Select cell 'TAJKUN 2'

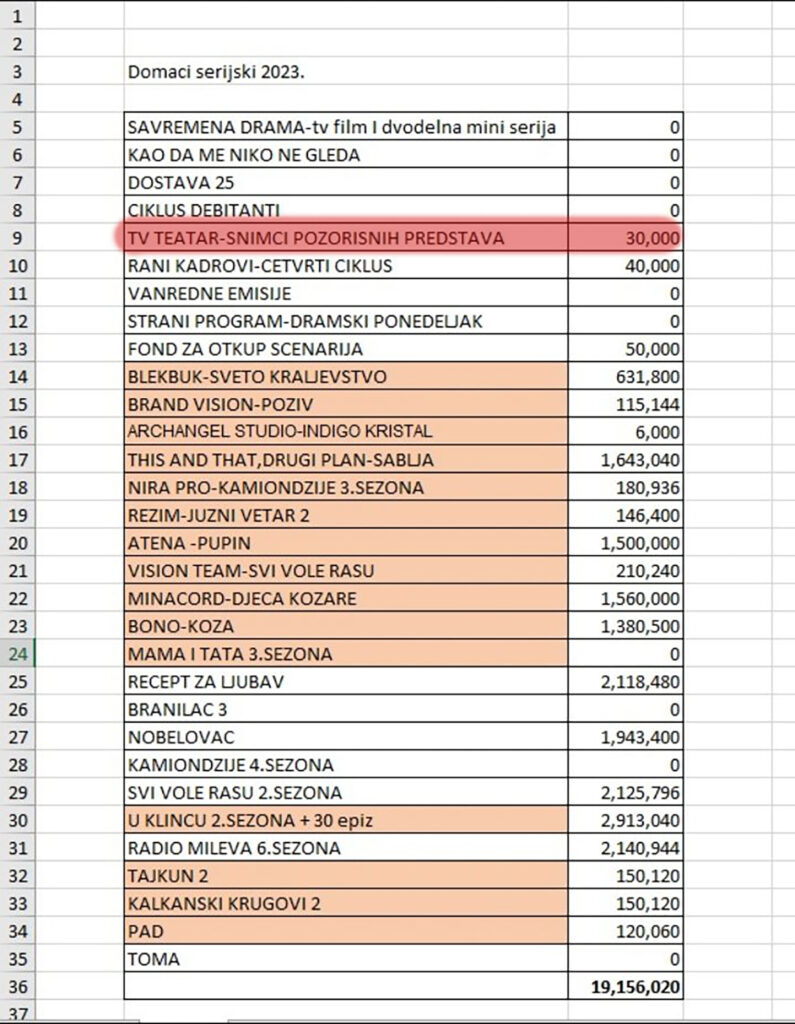tap(346, 876)
